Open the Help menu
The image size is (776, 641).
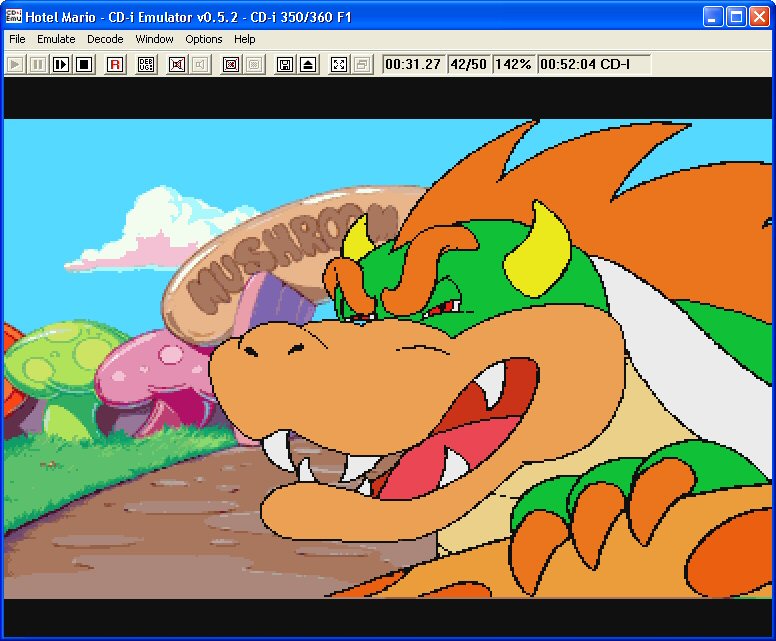[244, 39]
